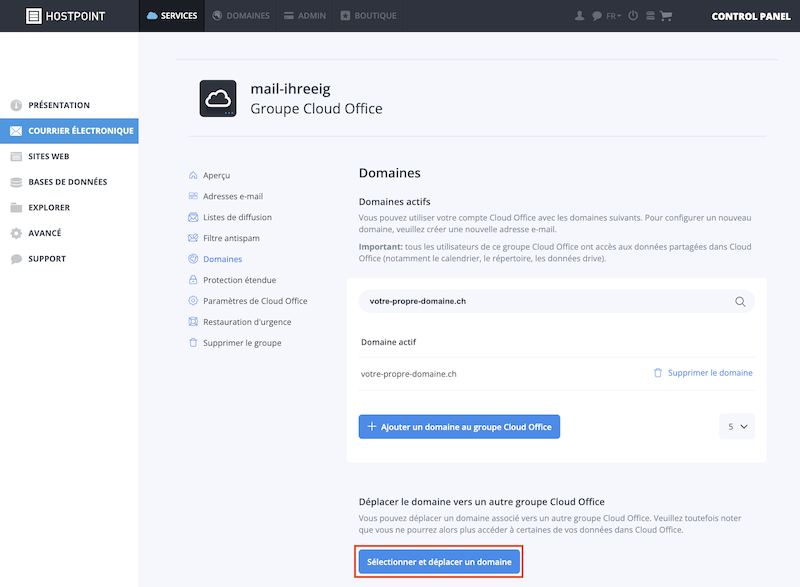The width and height of the screenshot is (800, 587).
Task: Open the Boutique tab
Action: pyautogui.click(x=368, y=16)
